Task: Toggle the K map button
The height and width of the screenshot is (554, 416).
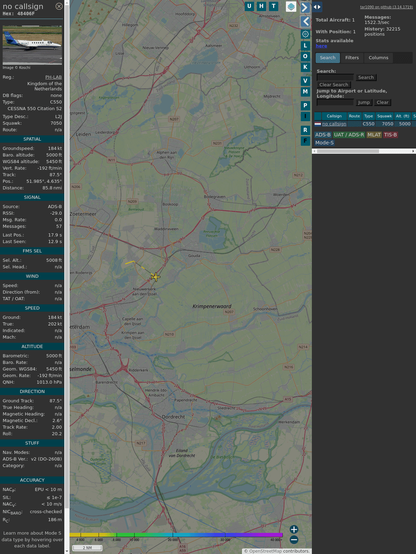Action: [x=305, y=67]
